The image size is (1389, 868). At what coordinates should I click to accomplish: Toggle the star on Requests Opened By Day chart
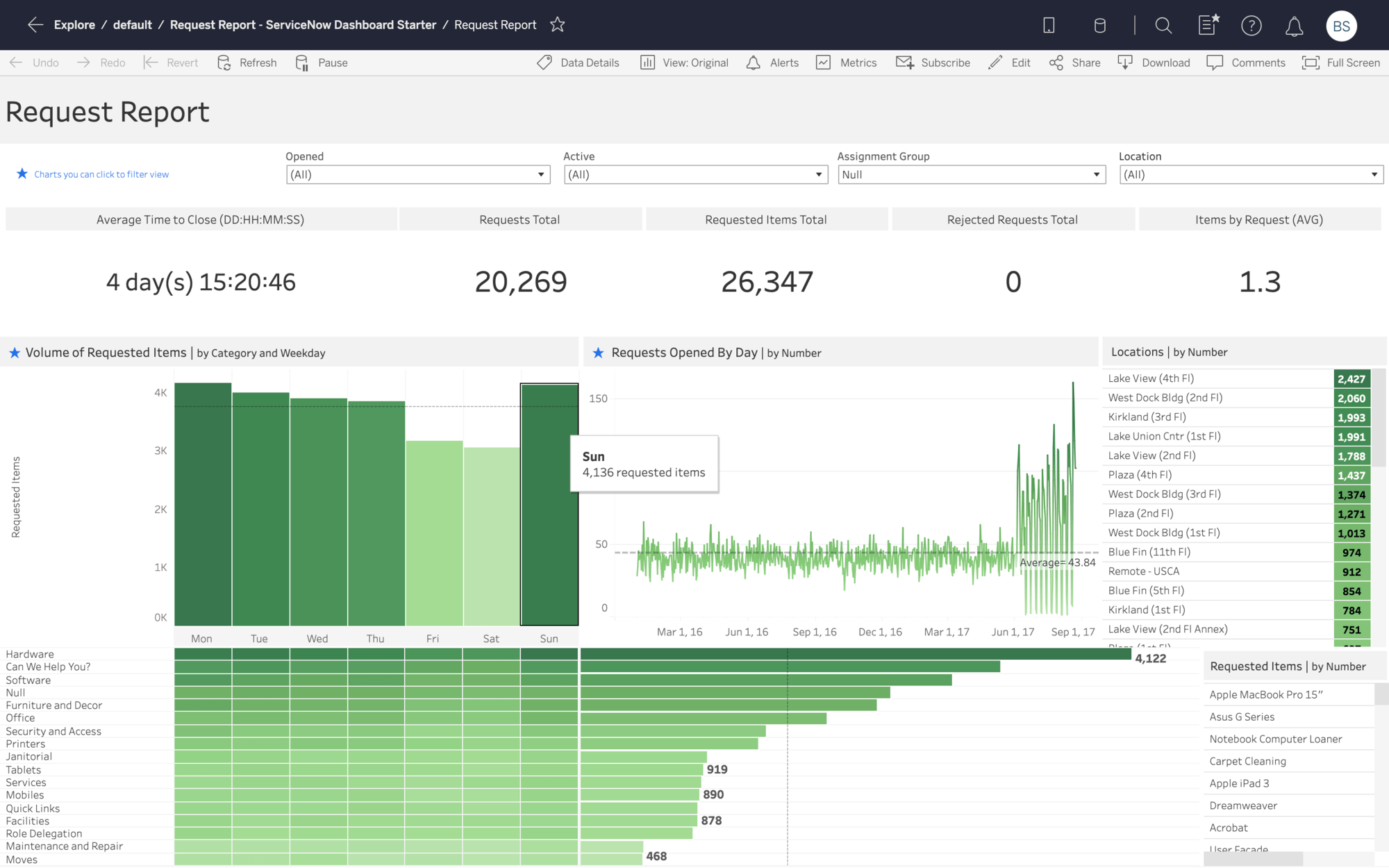click(x=598, y=352)
